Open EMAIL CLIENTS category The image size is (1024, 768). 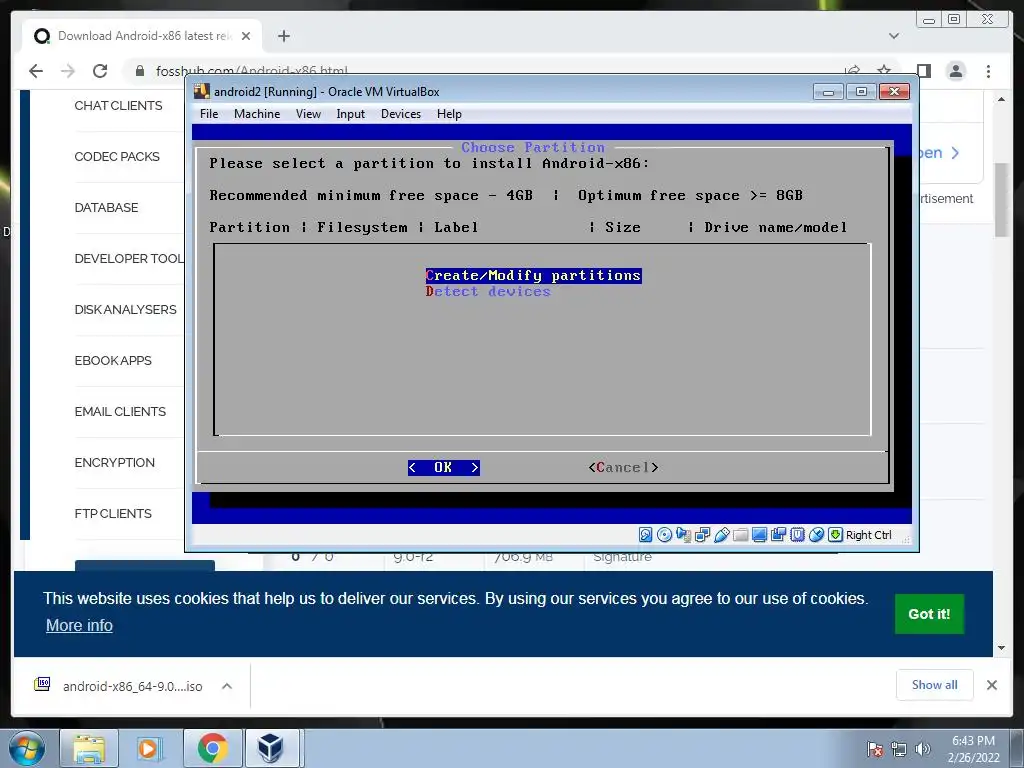(x=120, y=411)
